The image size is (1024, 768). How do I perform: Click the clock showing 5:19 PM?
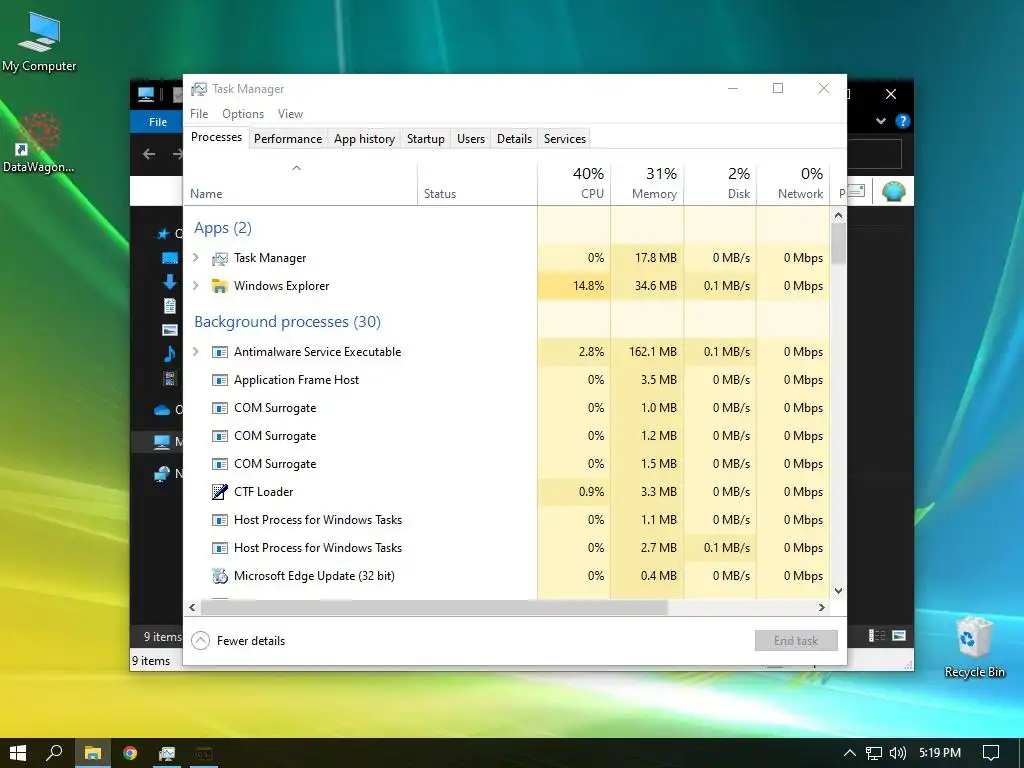[940, 753]
